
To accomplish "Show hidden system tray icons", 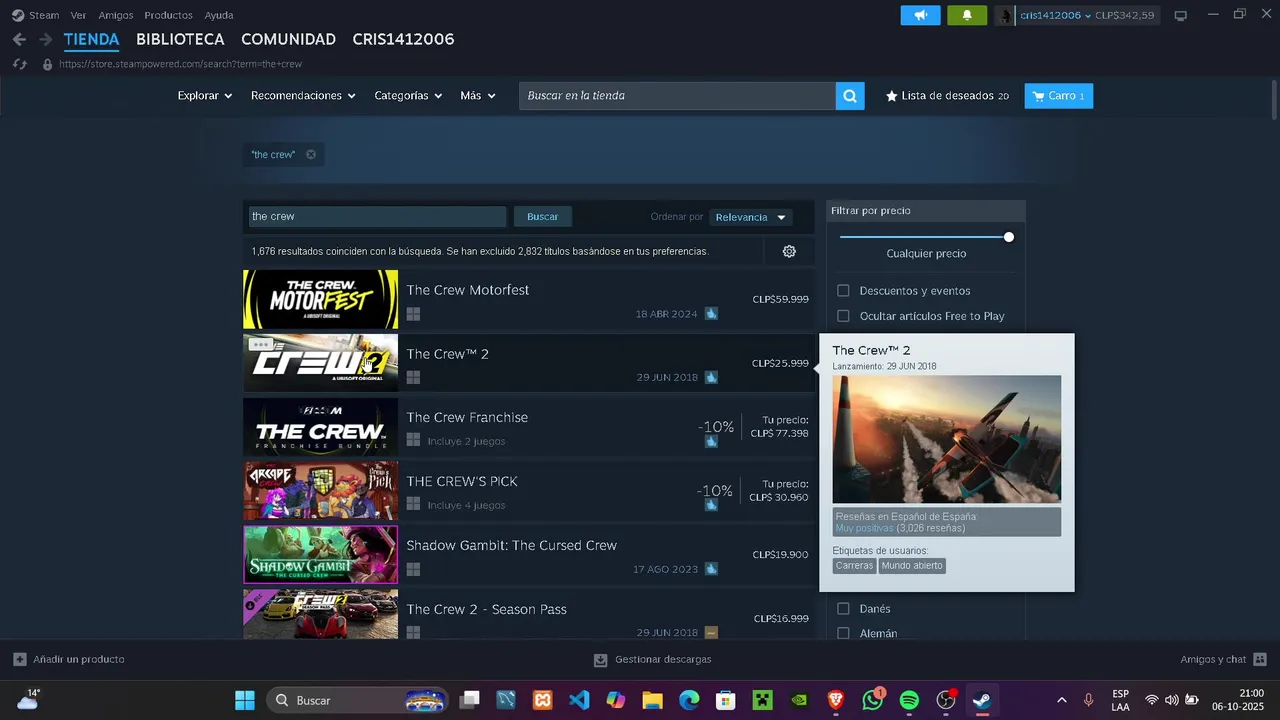I will 1061,700.
